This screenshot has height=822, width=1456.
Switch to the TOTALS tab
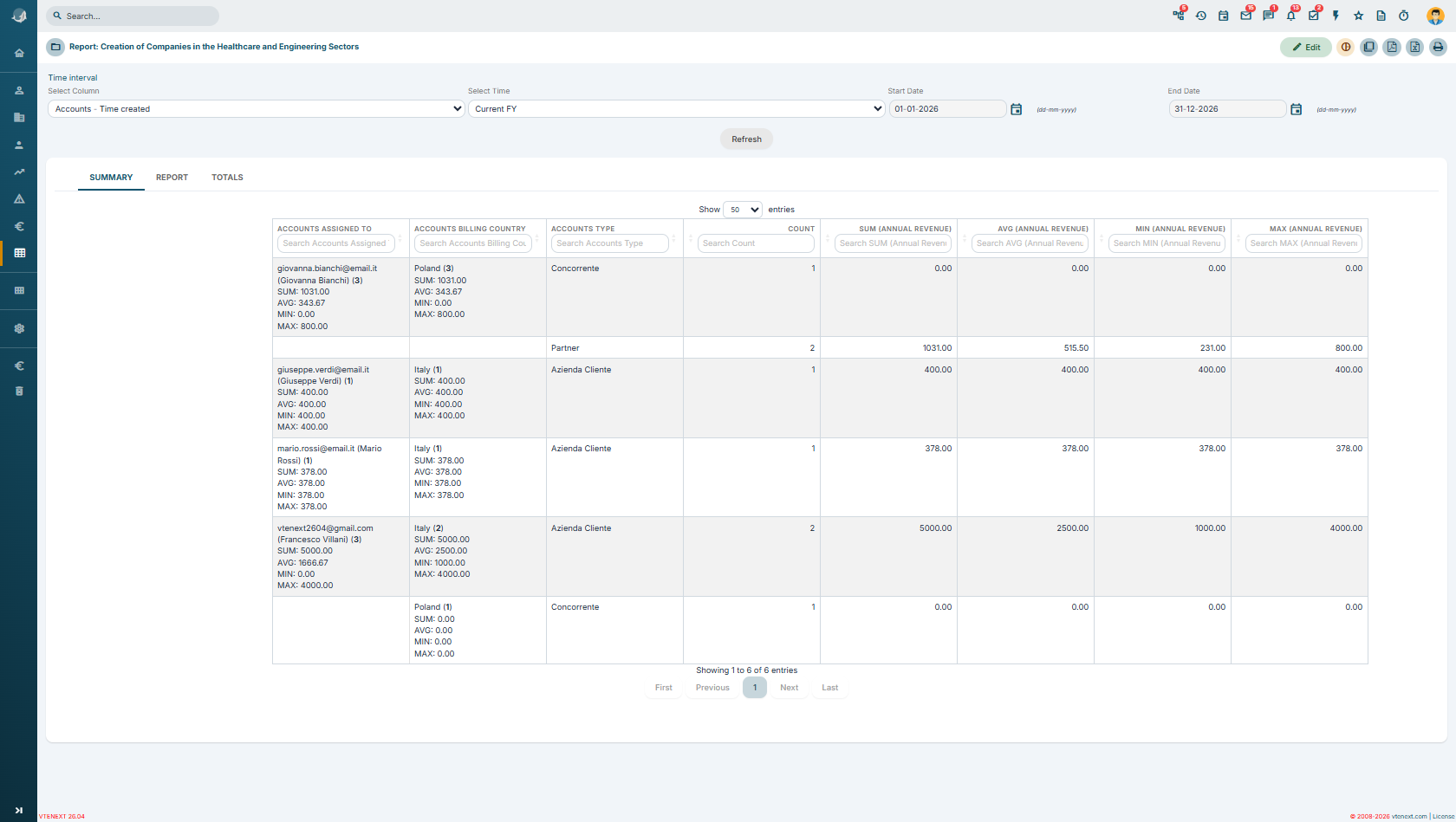pyautogui.click(x=227, y=178)
